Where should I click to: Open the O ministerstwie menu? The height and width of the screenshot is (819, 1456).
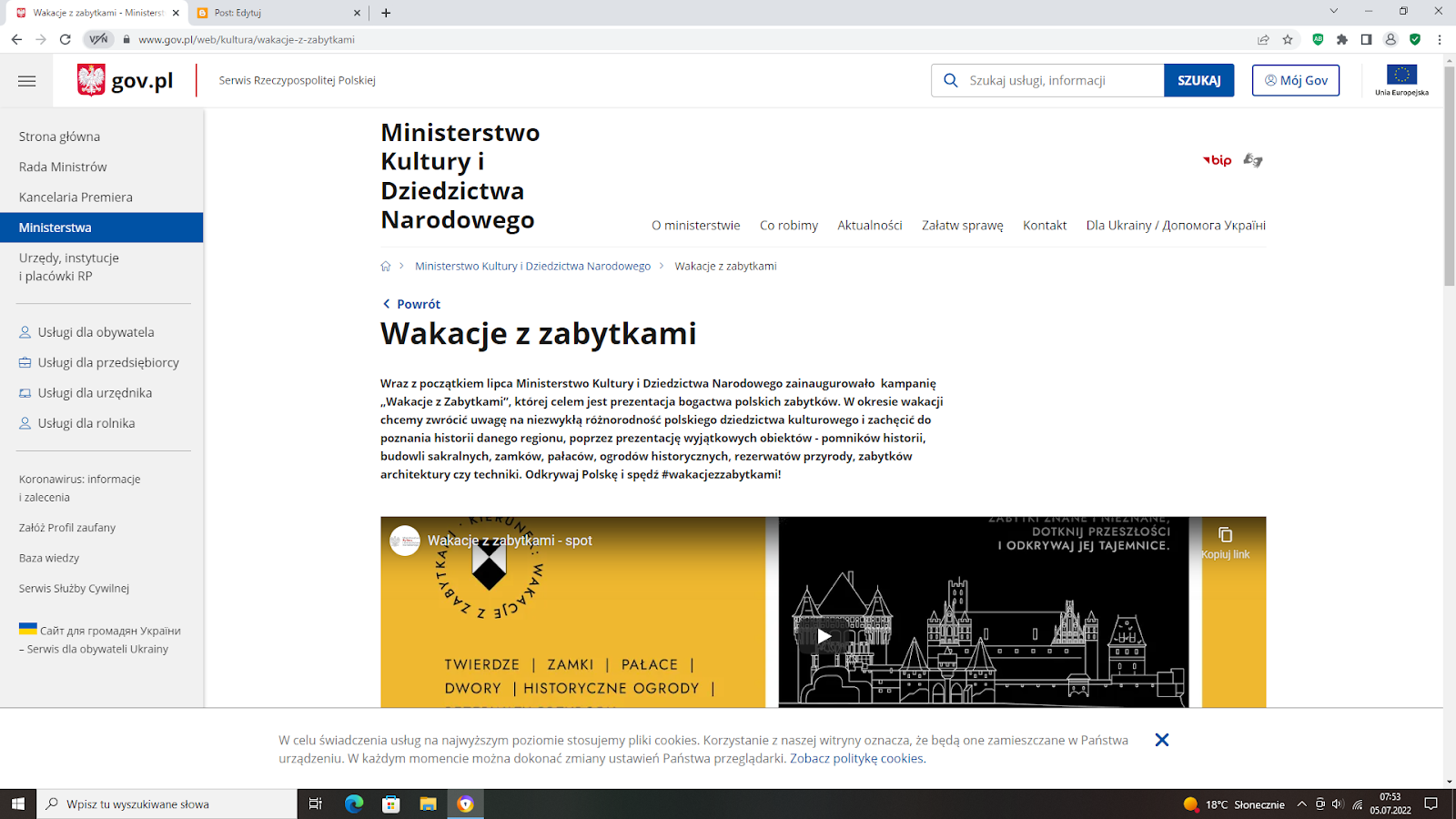[x=696, y=226]
